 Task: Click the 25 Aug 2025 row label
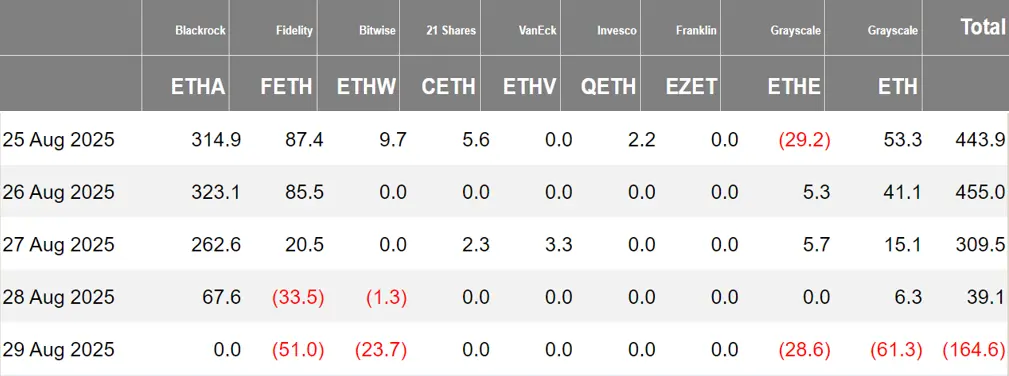[x=59, y=140]
